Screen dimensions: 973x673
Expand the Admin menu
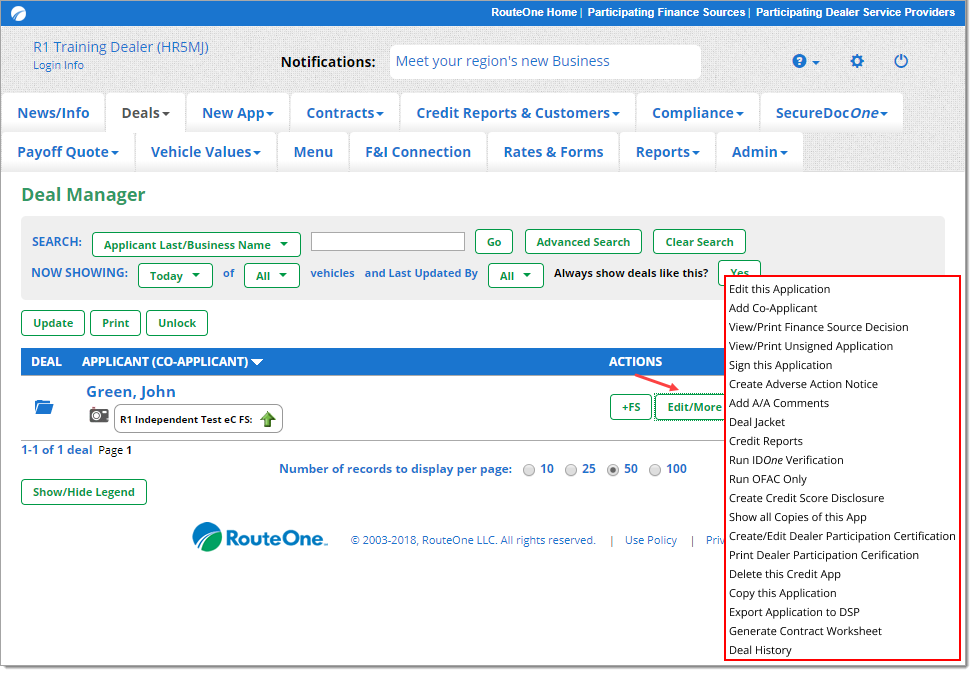click(x=760, y=152)
